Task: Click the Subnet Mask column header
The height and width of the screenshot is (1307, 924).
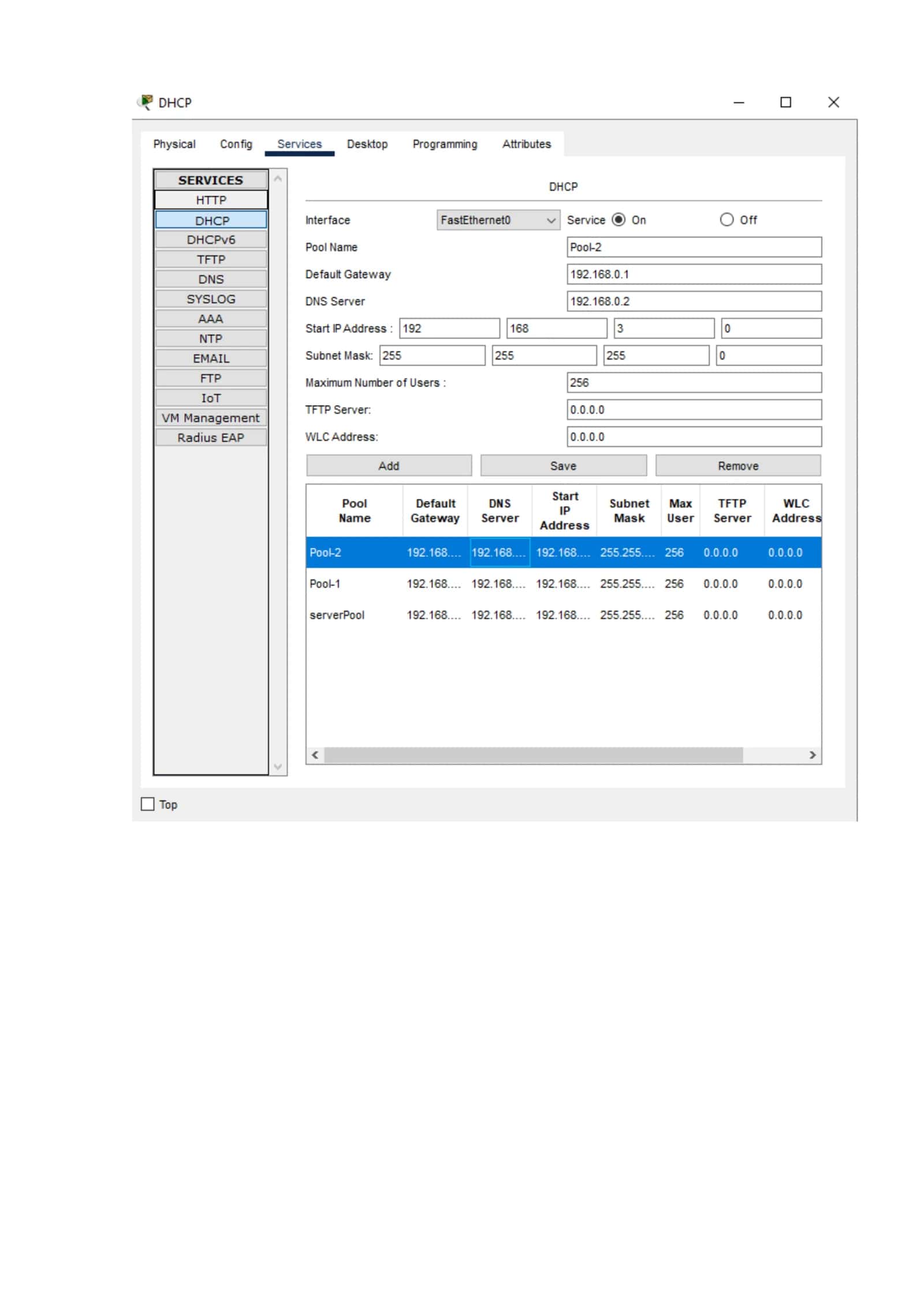Action: point(628,511)
